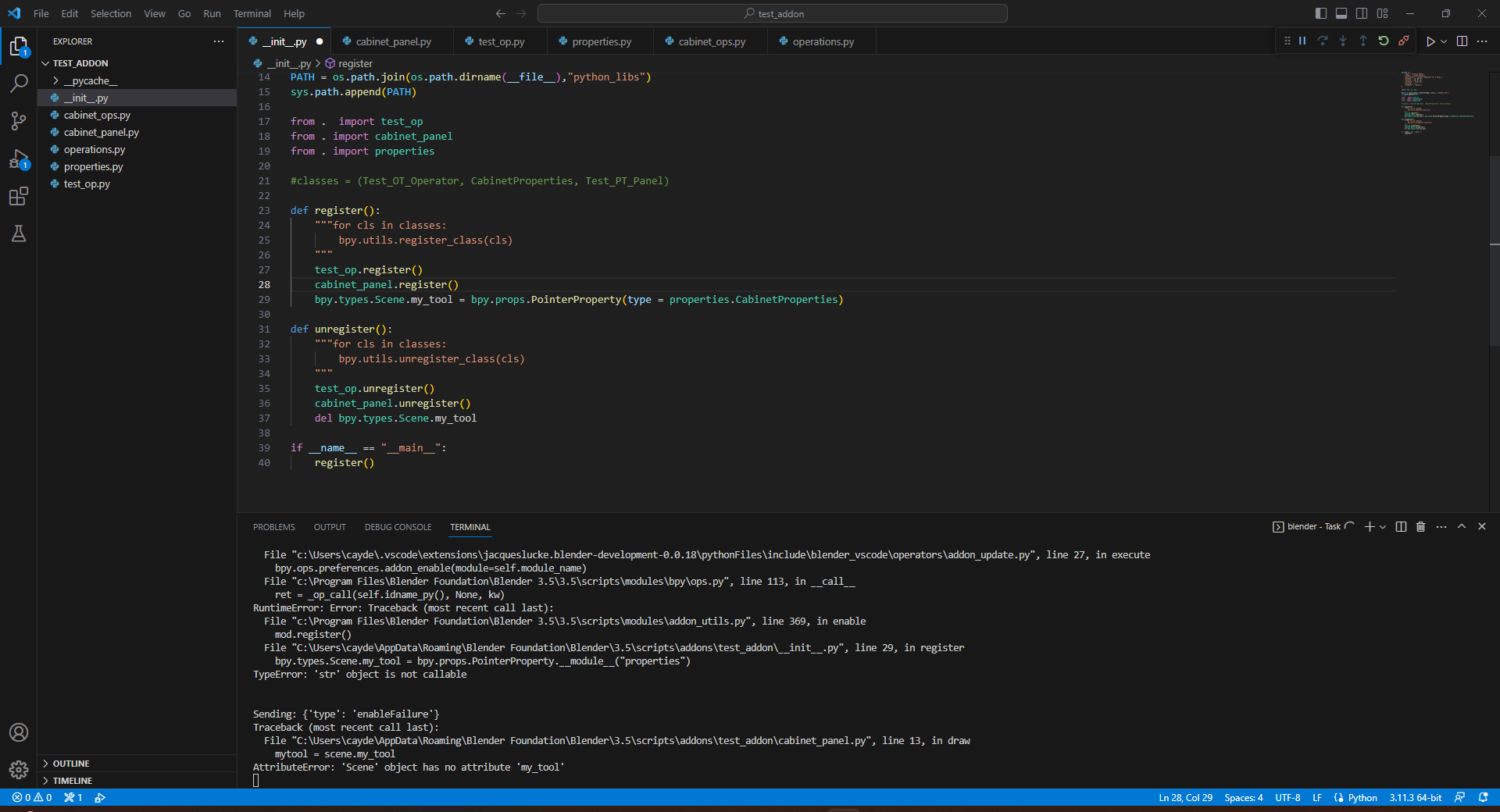Open the PROBLEMS panel tab
This screenshot has width=1500, height=812.
(x=274, y=527)
